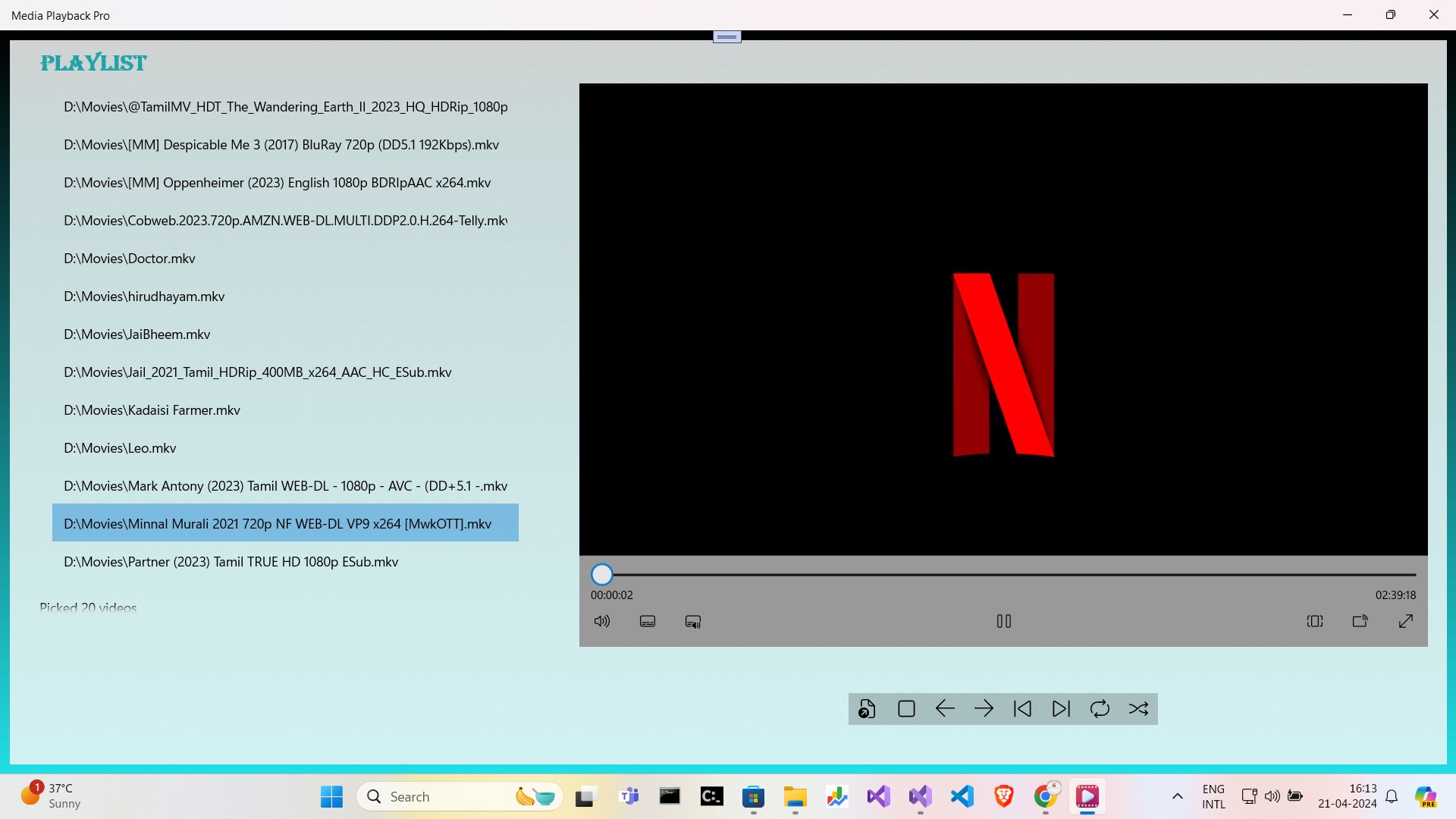The width and height of the screenshot is (1456, 819).
Task: Click the right arrow forward button
Action: click(x=984, y=709)
